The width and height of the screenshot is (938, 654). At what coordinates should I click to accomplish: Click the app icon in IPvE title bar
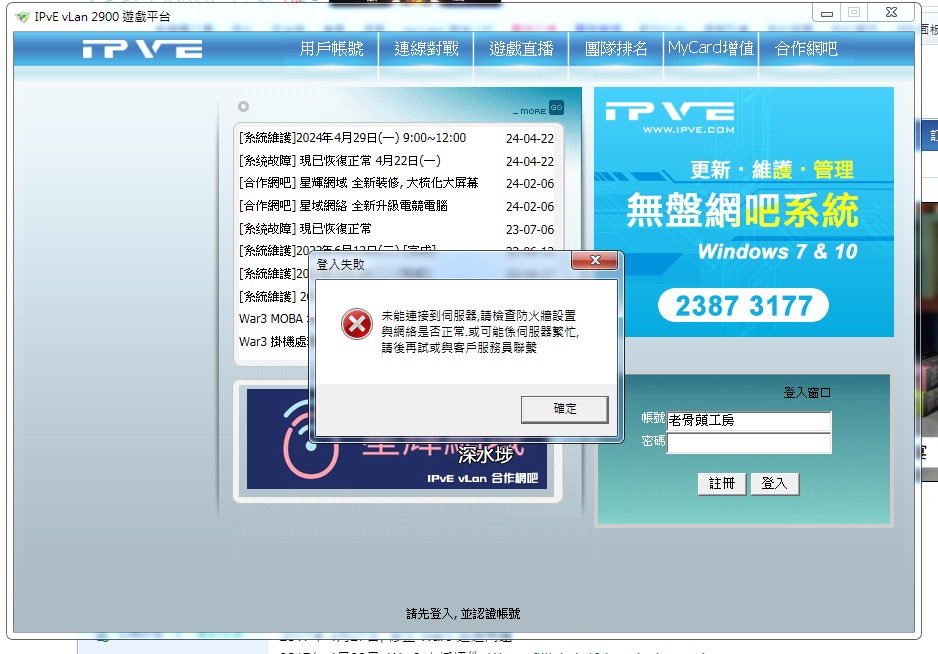tap(23, 17)
